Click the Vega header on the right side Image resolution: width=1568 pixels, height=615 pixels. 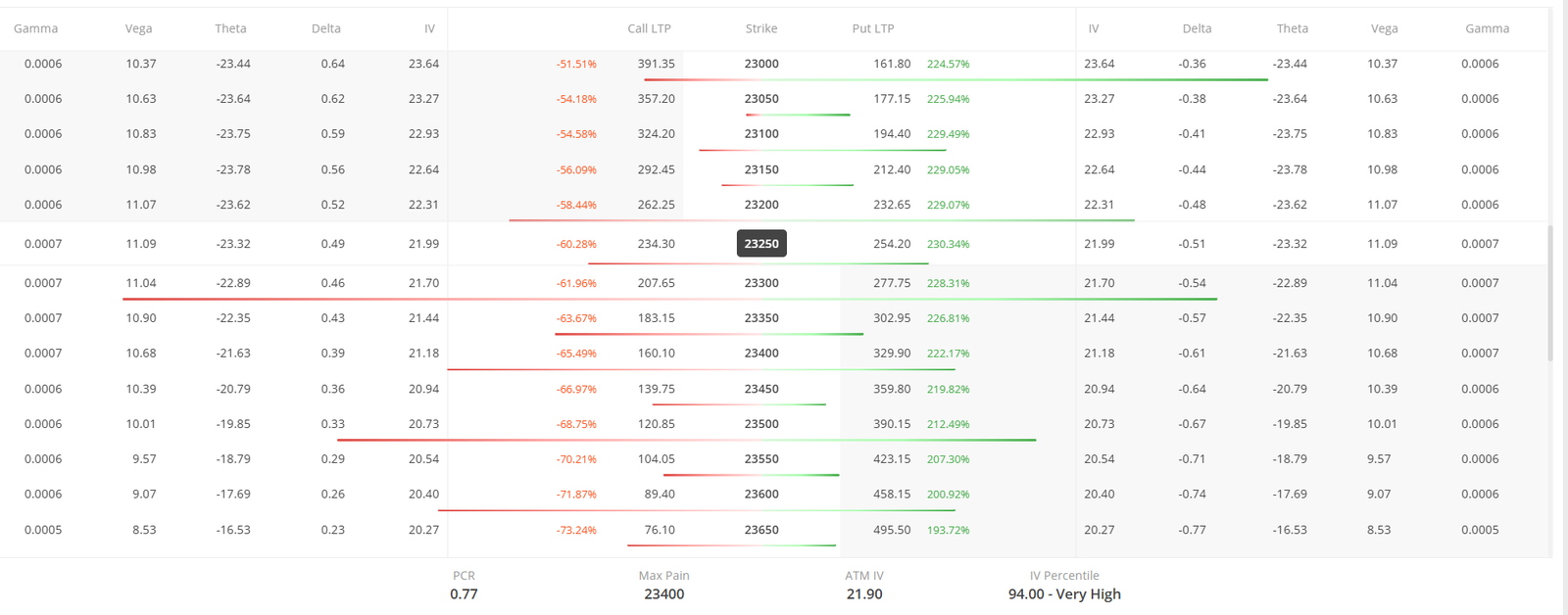pos(1384,28)
